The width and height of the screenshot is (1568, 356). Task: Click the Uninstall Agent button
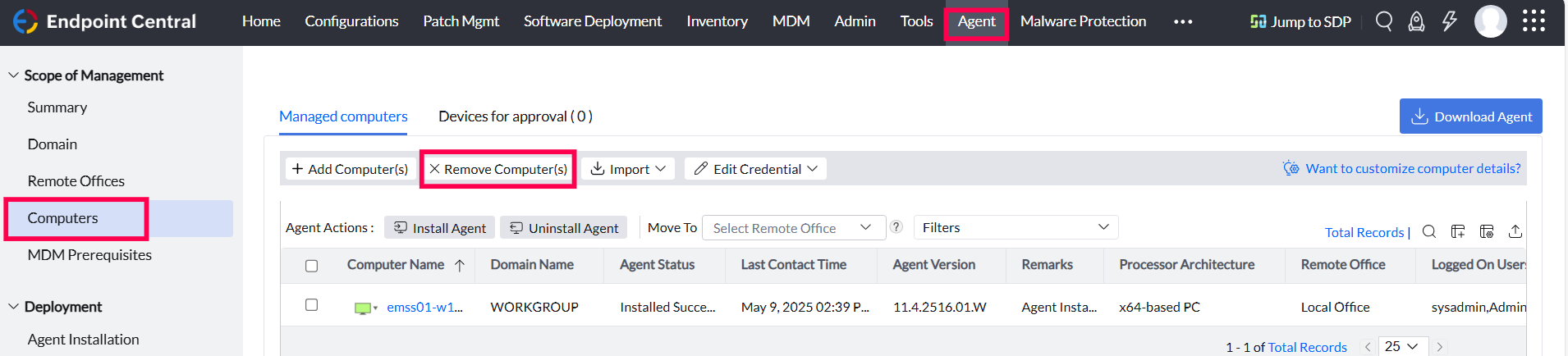tap(563, 227)
